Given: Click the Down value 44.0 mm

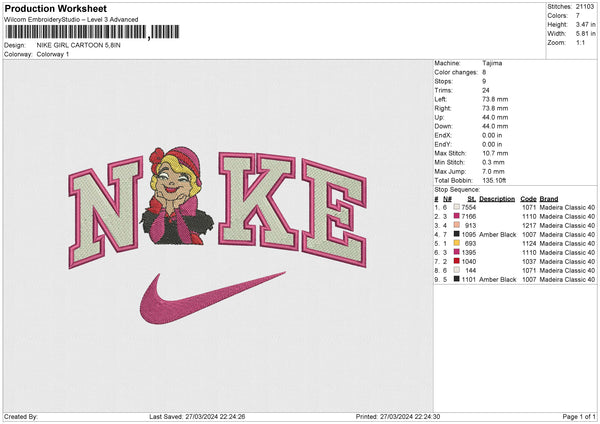Looking at the screenshot, I should pyautogui.click(x=495, y=126).
